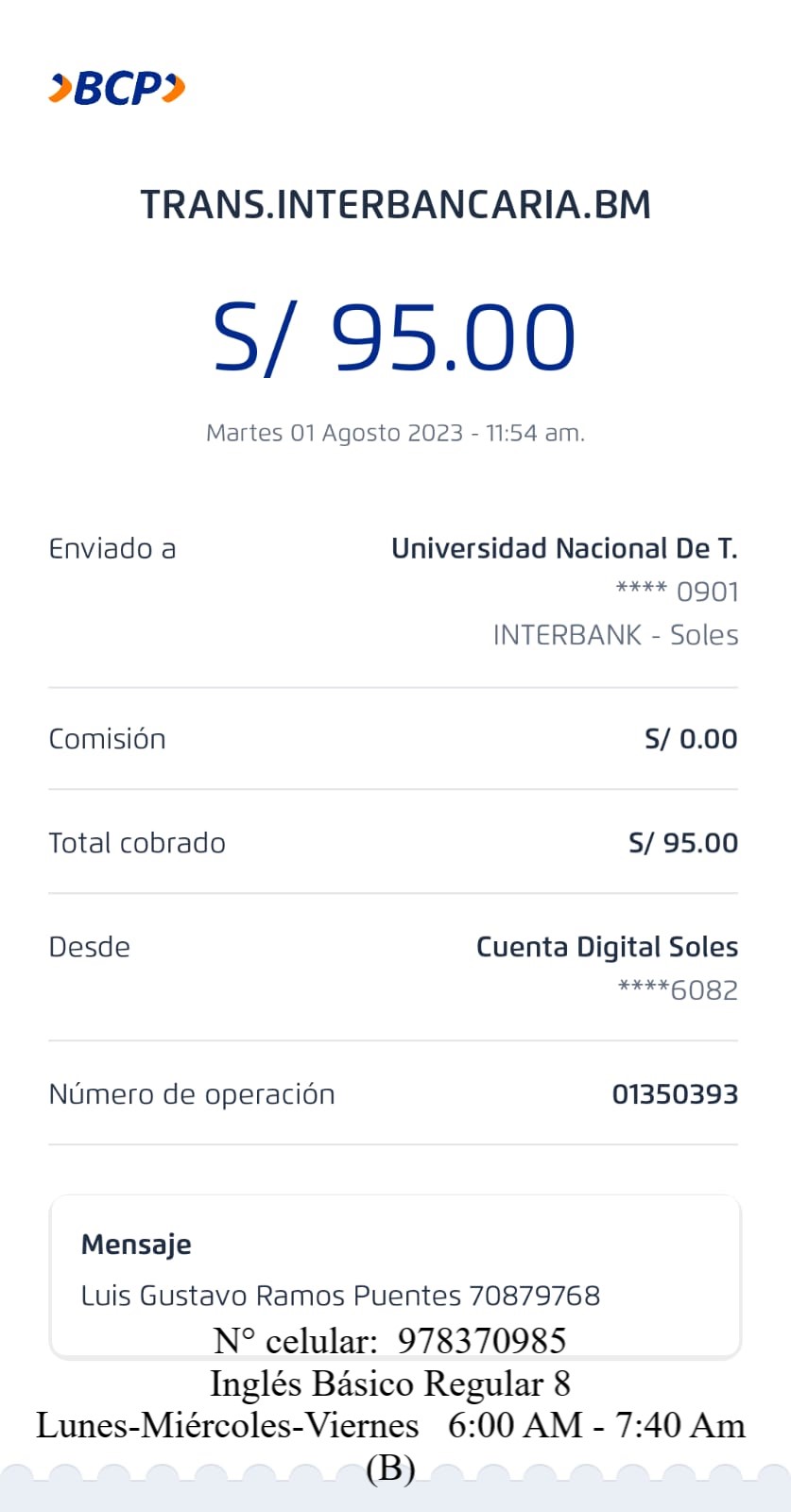Select the TRANS.INTERBANCARIA.BM title
The image size is (791, 1512).
(x=395, y=205)
